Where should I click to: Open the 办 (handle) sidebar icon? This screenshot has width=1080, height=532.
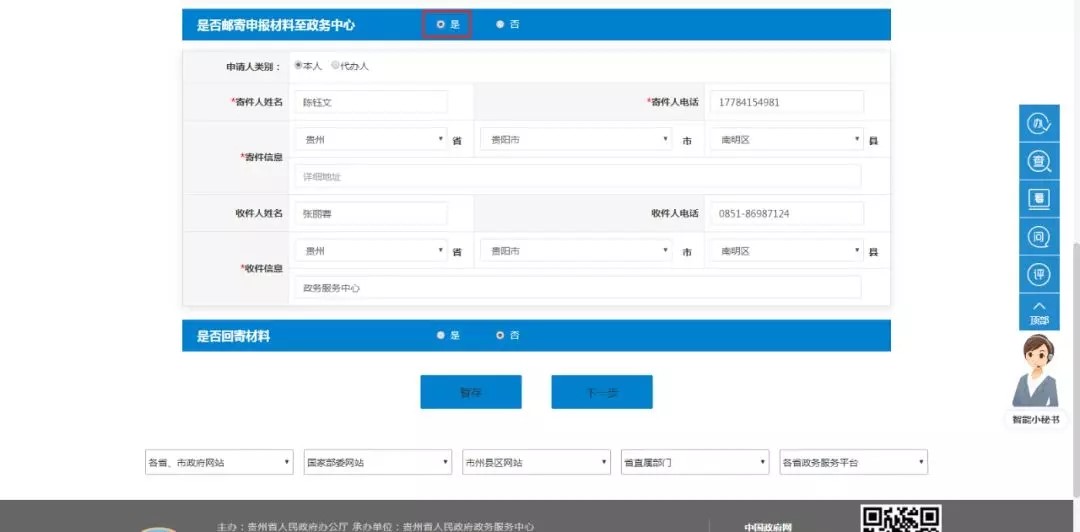1039,124
